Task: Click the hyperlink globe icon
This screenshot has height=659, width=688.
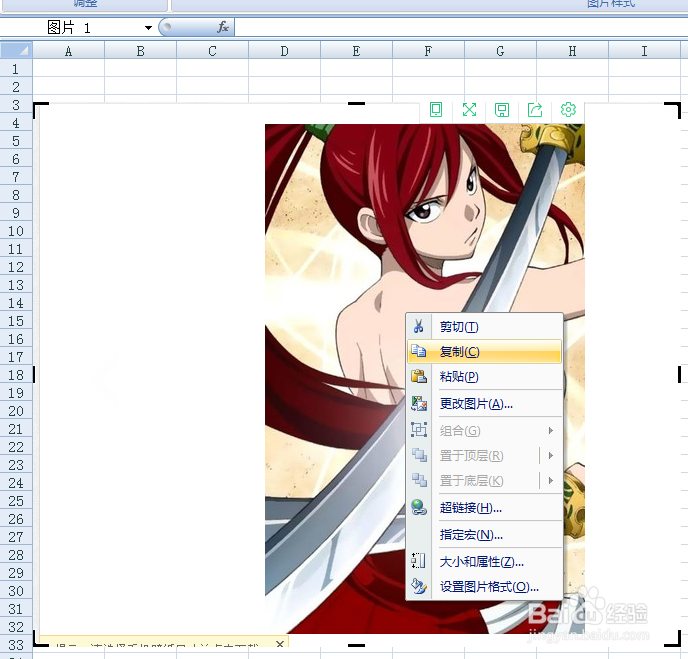Action: click(x=419, y=507)
